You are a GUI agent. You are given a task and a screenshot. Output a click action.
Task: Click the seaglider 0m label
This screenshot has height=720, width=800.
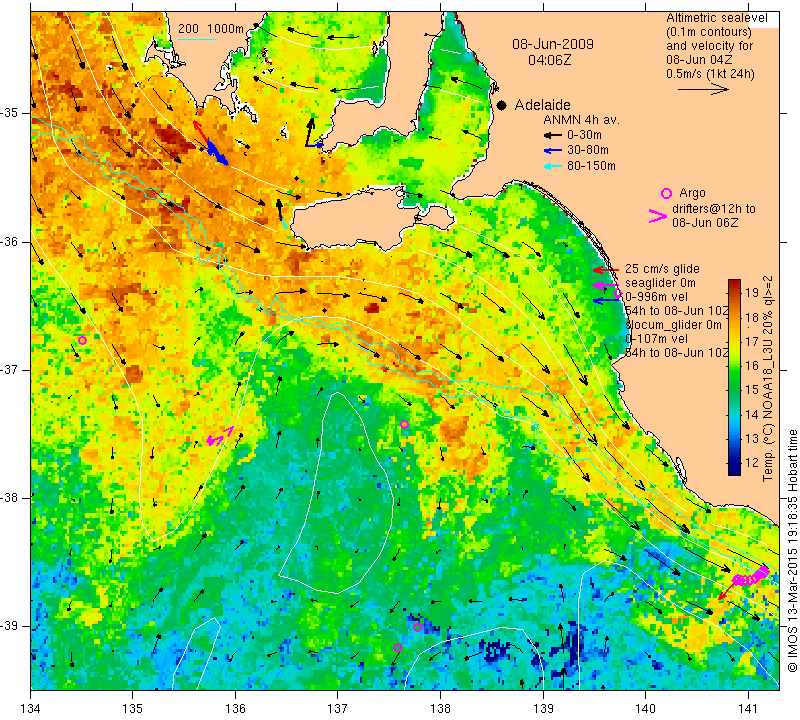(x=660, y=283)
